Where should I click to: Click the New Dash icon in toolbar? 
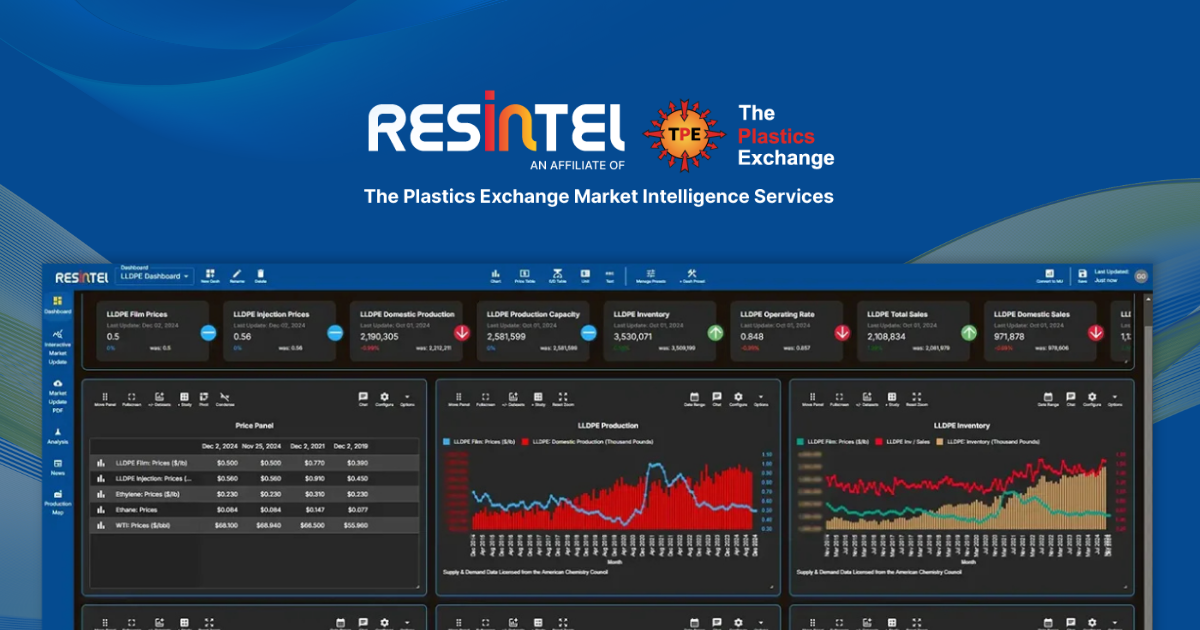[x=210, y=275]
